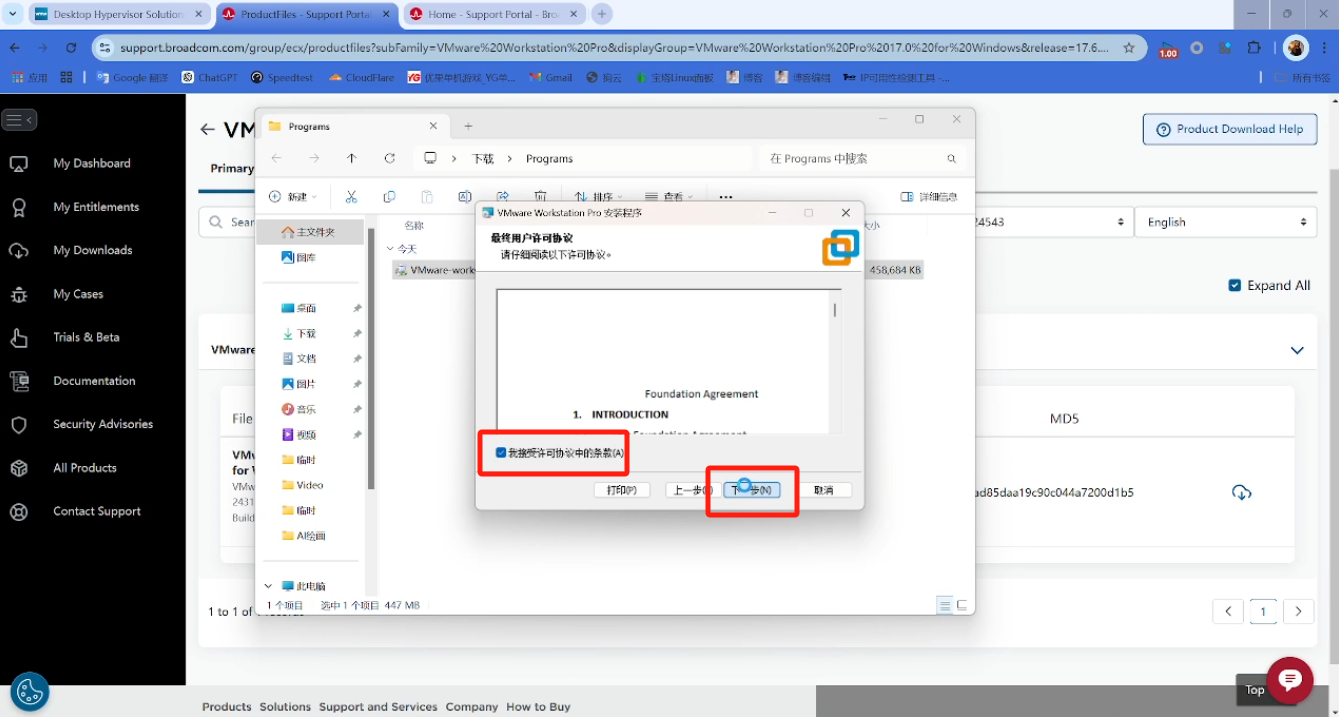Image resolution: width=1339 pixels, height=717 pixels.
Task: Select 图库 in Explorer sidebar
Action: pos(298,257)
